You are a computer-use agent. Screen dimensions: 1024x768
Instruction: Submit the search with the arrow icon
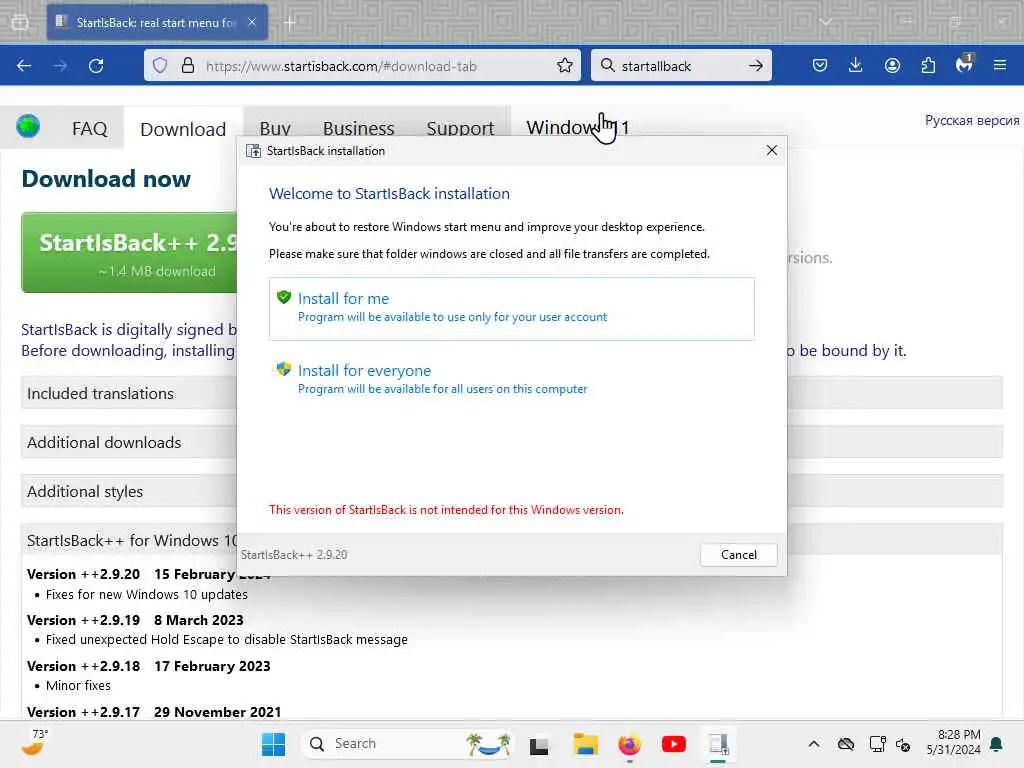click(x=756, y=65)
